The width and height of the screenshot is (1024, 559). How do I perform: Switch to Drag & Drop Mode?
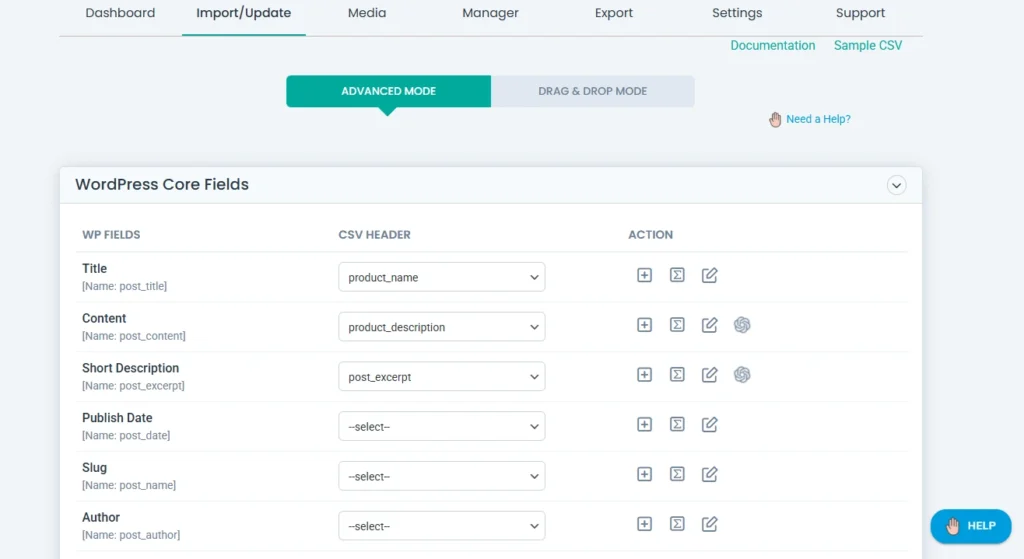(x=592, y=91)
